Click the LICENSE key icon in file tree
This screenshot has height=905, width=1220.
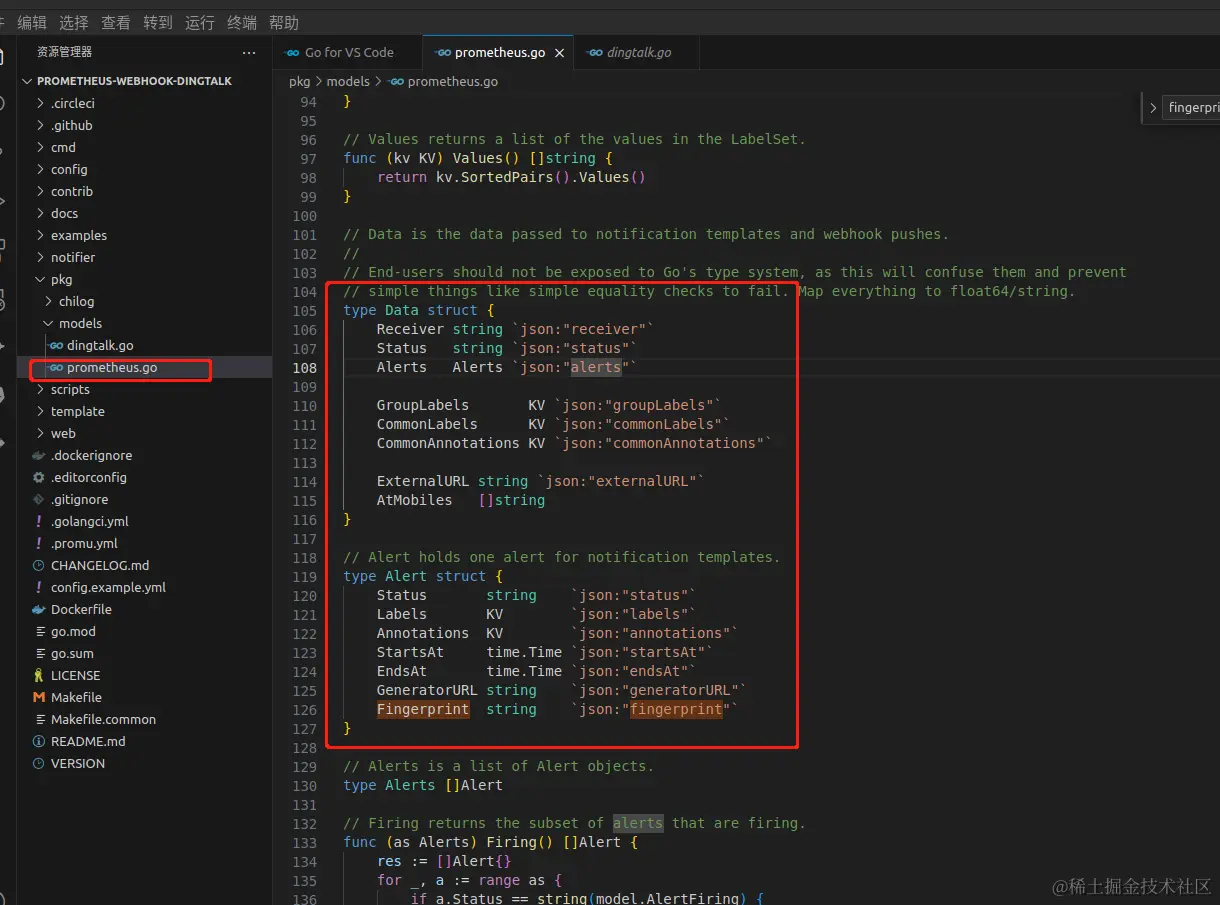tap(39, 675)
